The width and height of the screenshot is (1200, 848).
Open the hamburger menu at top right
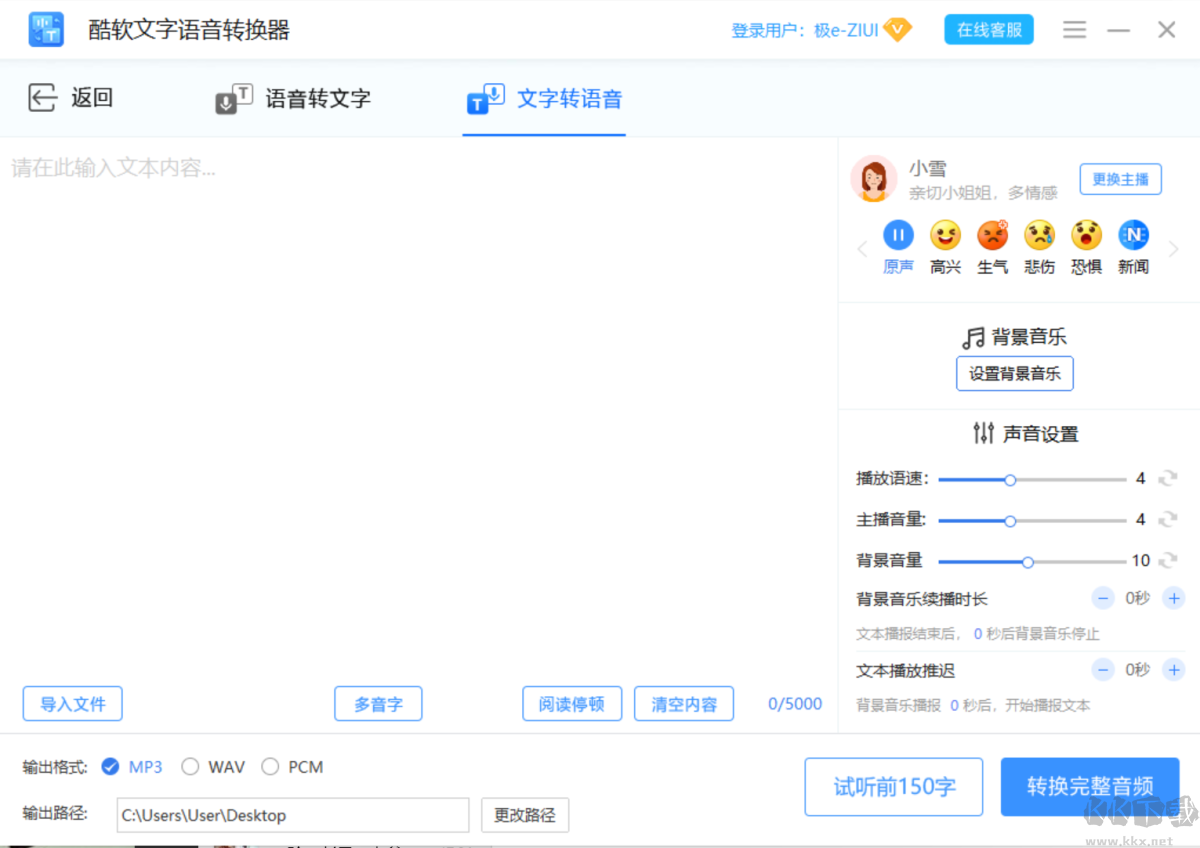[1074, 29]
